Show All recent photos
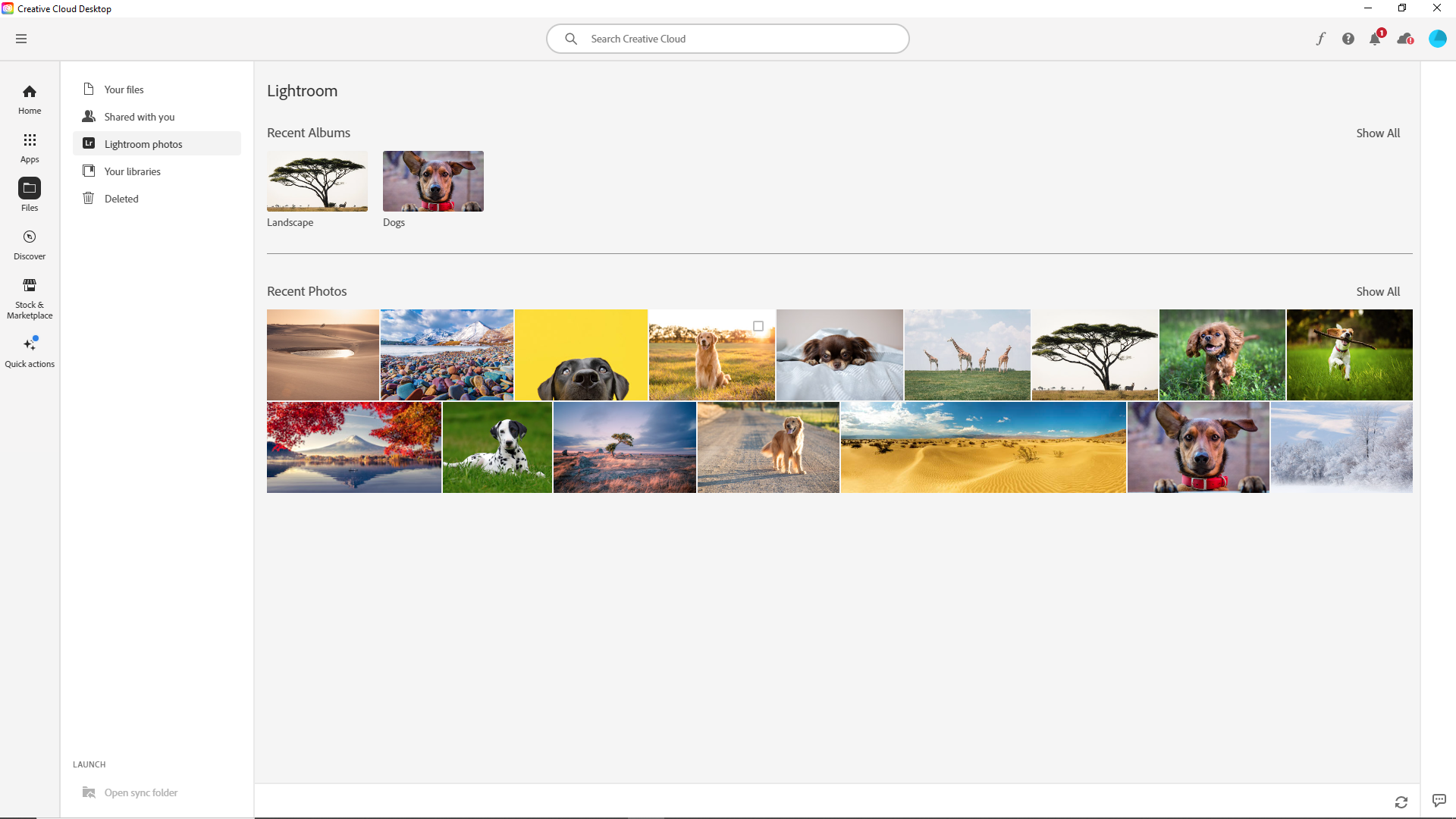The image size is (1456, 819). (1378, 291)
